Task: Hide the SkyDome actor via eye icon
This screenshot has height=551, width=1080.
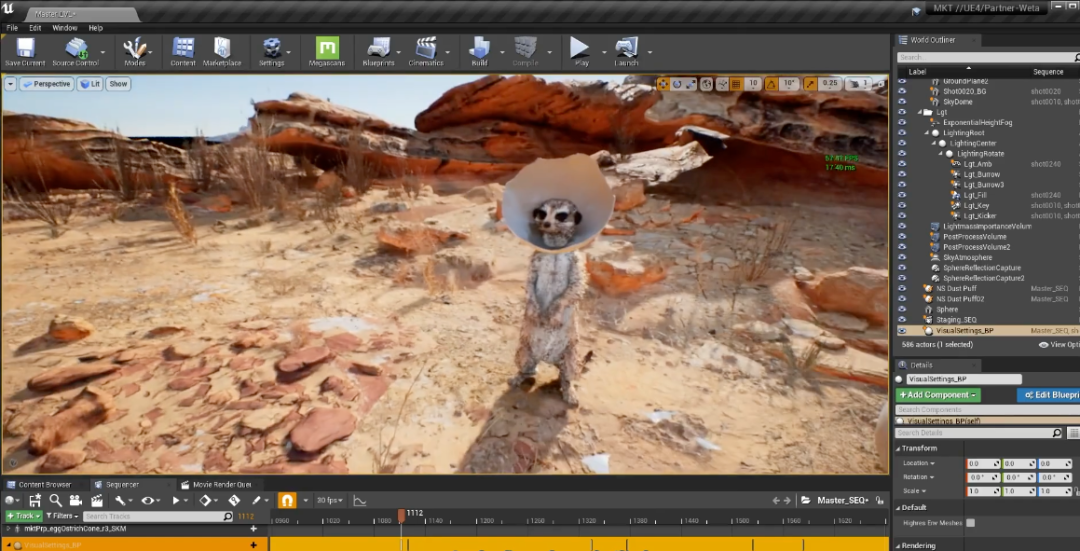Action: pos(902,102)
